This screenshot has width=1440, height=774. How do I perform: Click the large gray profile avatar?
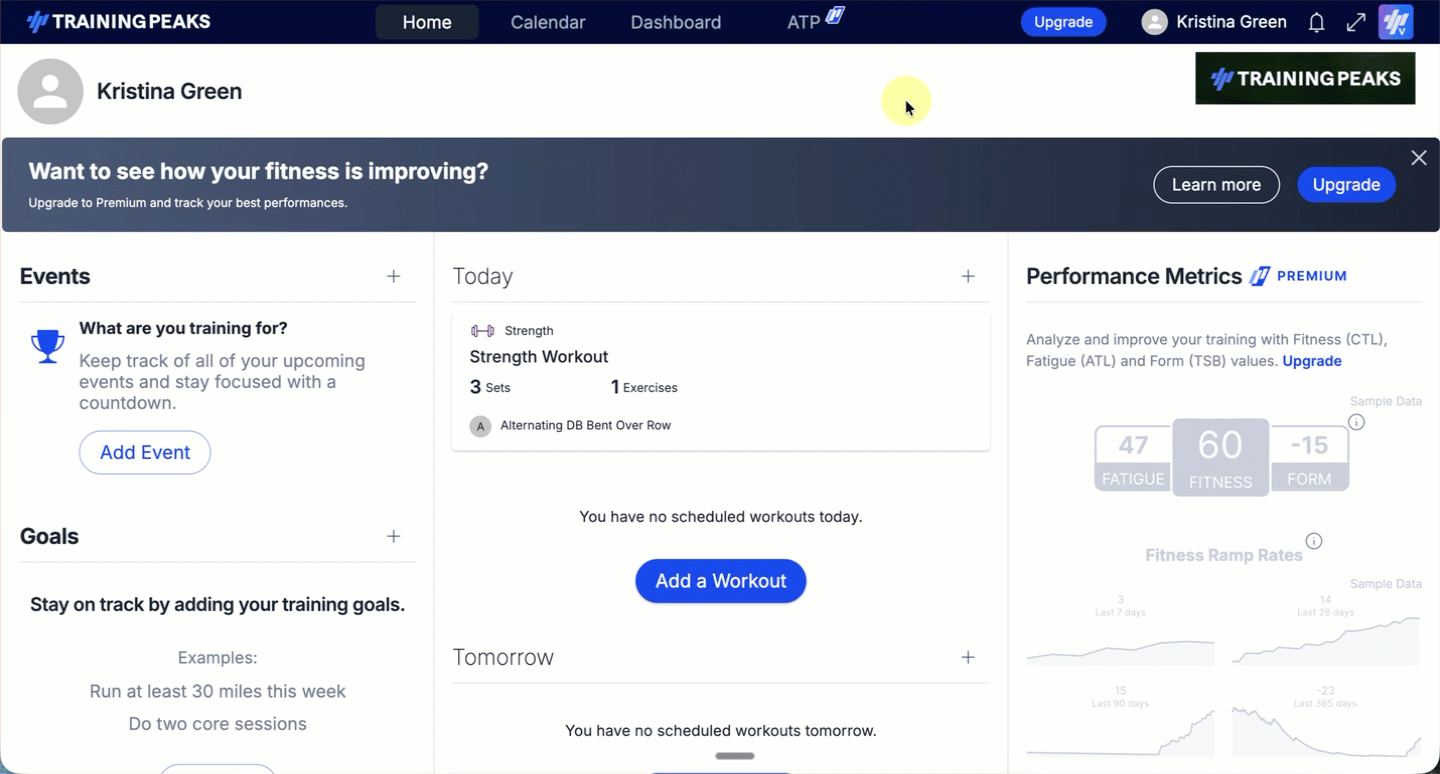point(50,91)
